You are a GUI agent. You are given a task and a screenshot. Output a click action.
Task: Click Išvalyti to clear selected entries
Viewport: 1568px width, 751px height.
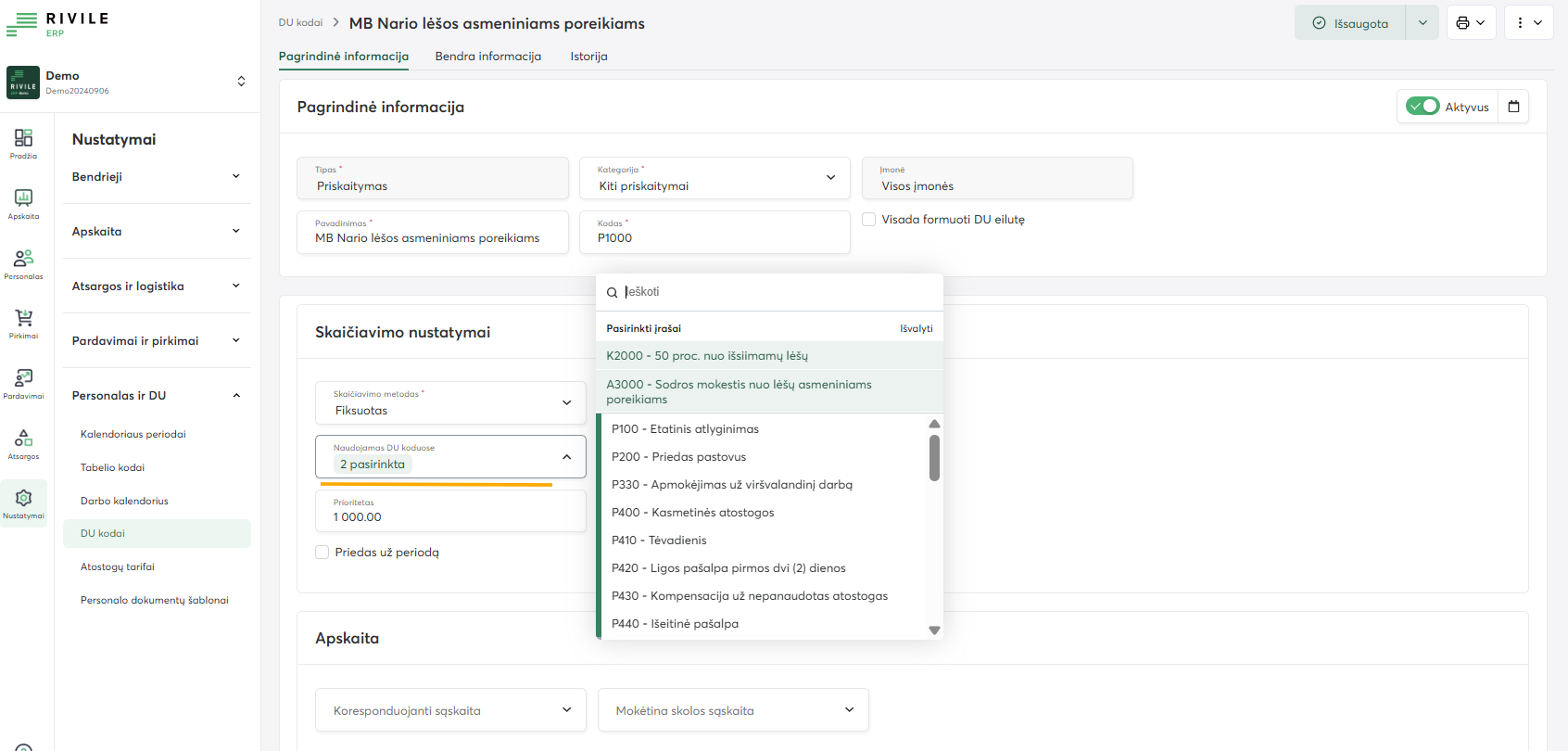916,328
